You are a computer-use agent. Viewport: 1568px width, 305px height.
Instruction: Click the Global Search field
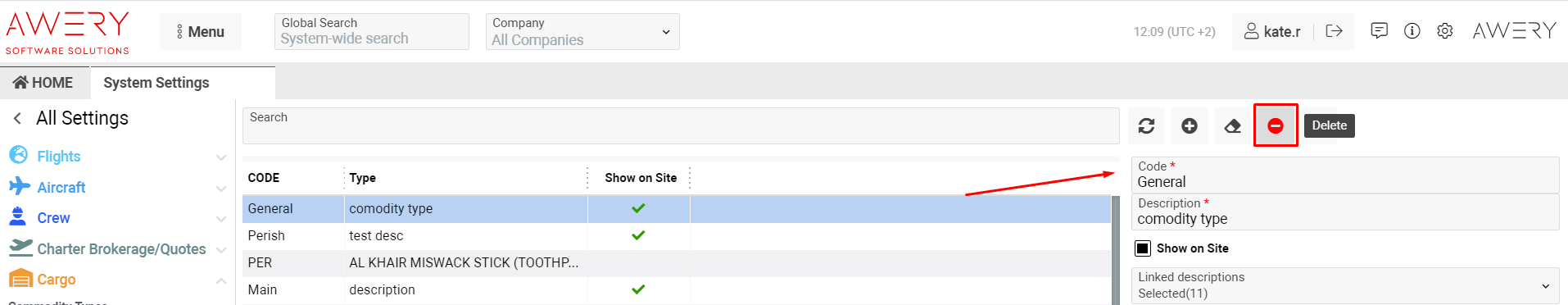pyautogui.click(x=372, y=31)
